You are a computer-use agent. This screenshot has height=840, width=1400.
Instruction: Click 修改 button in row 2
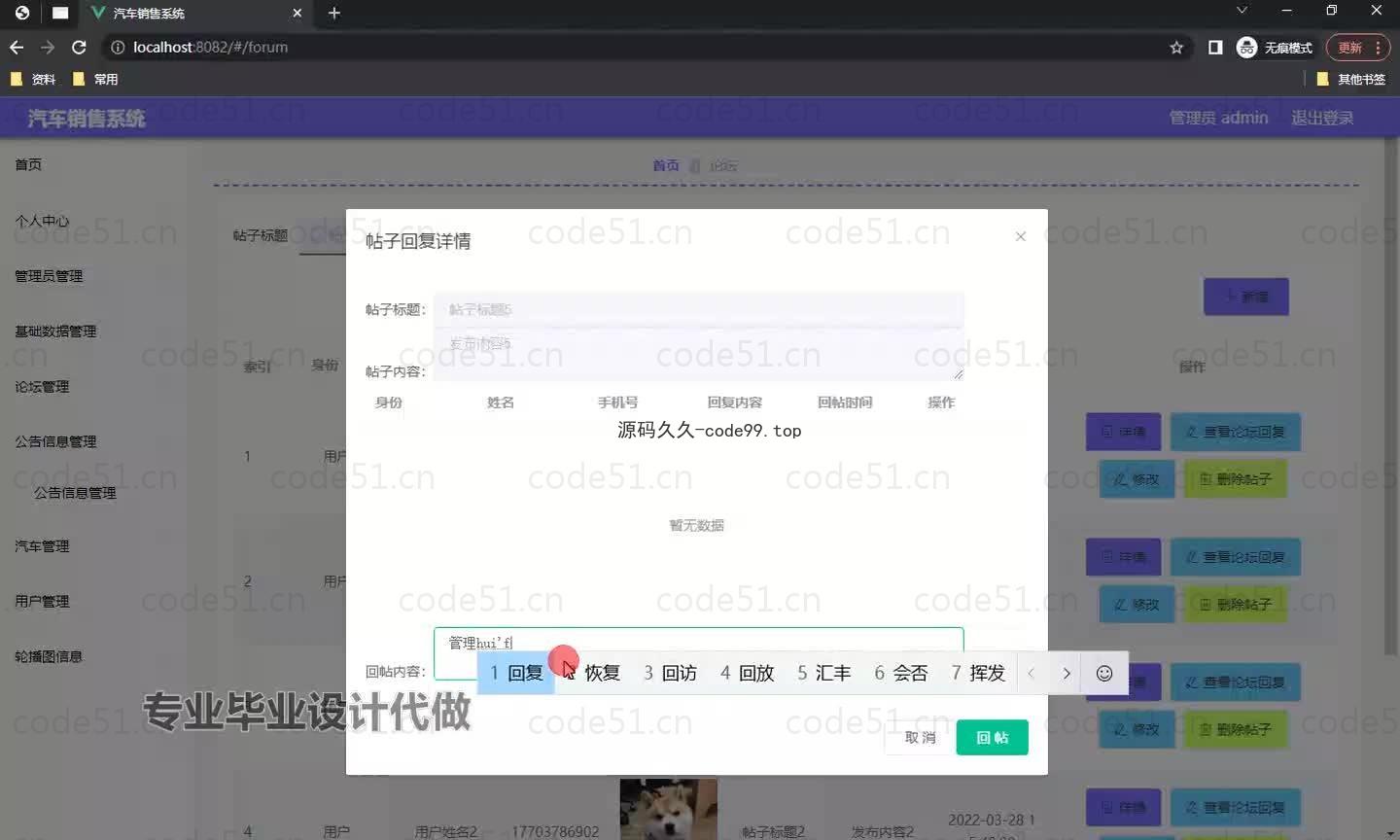point(1137,605)
